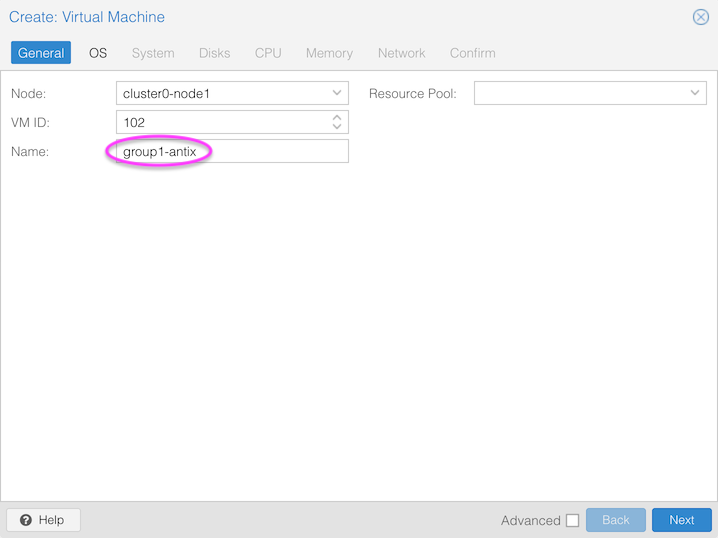Open the Network tab
Image resolution: width=718 pixels, height=538 pixels.
point(401,53)
